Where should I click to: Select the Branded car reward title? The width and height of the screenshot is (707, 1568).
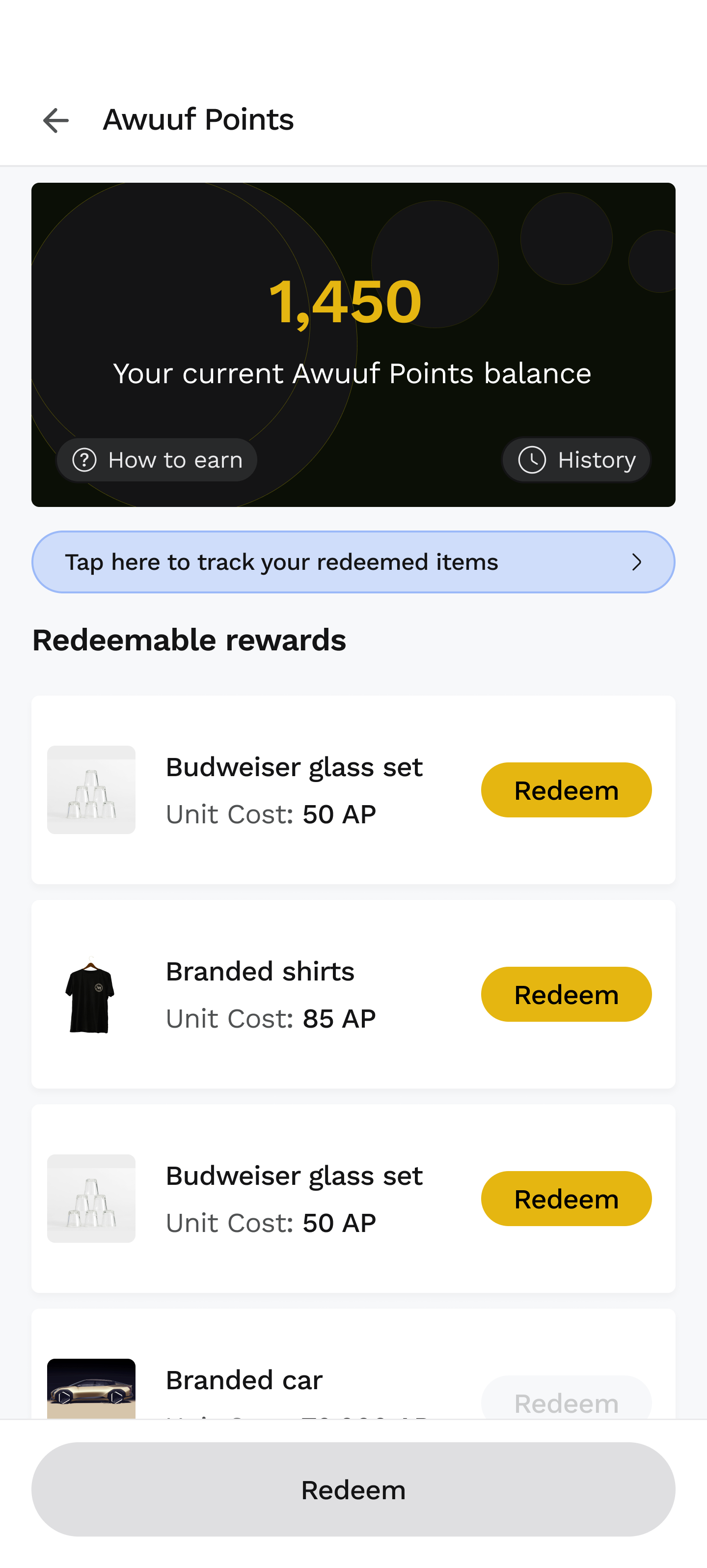tap(244, 1380)
